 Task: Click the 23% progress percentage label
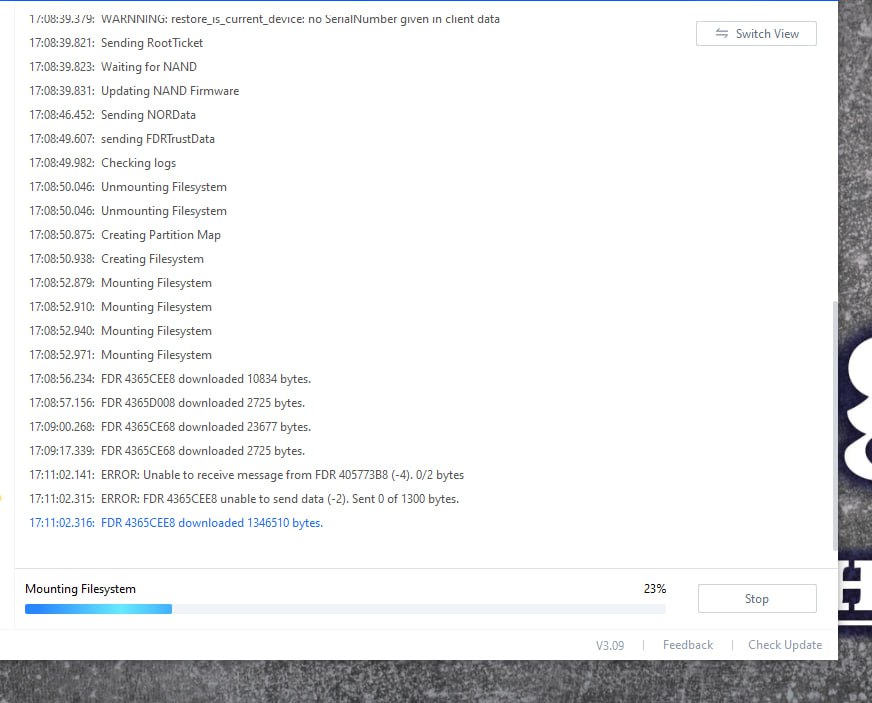coord(655,588)
